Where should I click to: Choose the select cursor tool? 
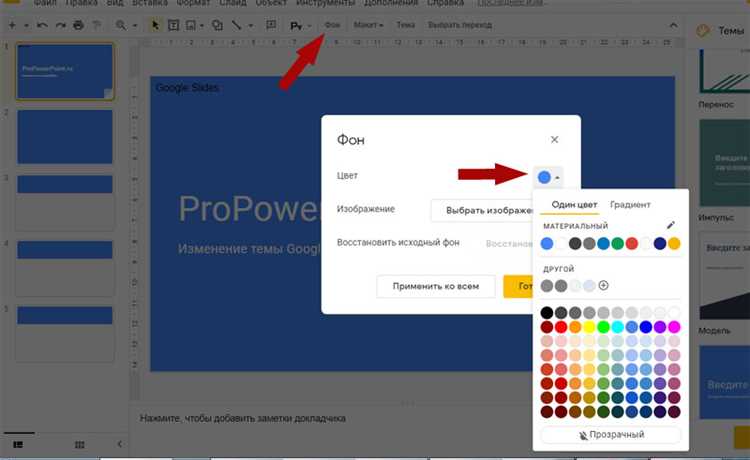155,25
